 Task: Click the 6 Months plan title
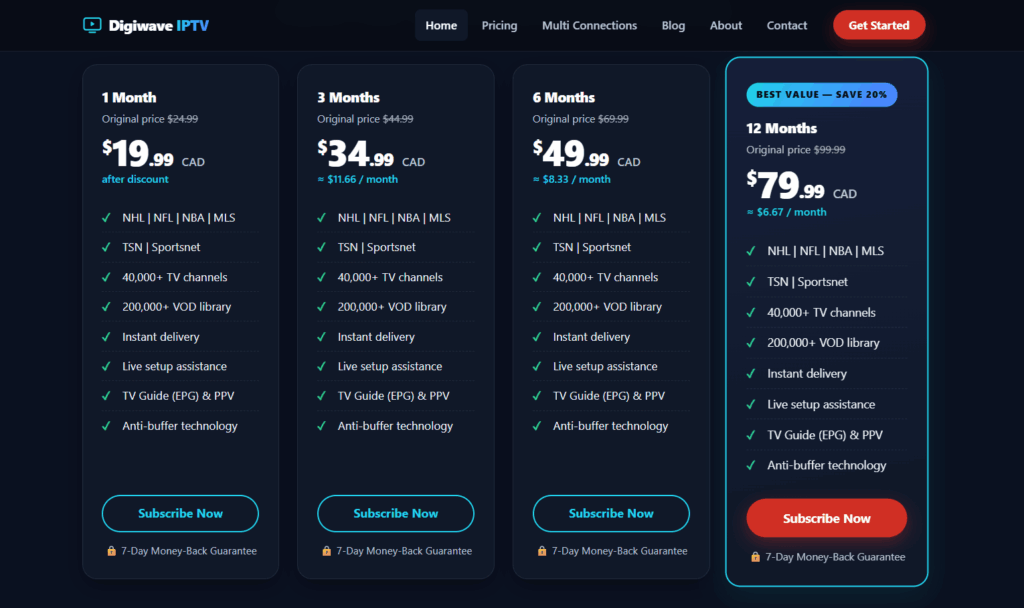point(564,97)
